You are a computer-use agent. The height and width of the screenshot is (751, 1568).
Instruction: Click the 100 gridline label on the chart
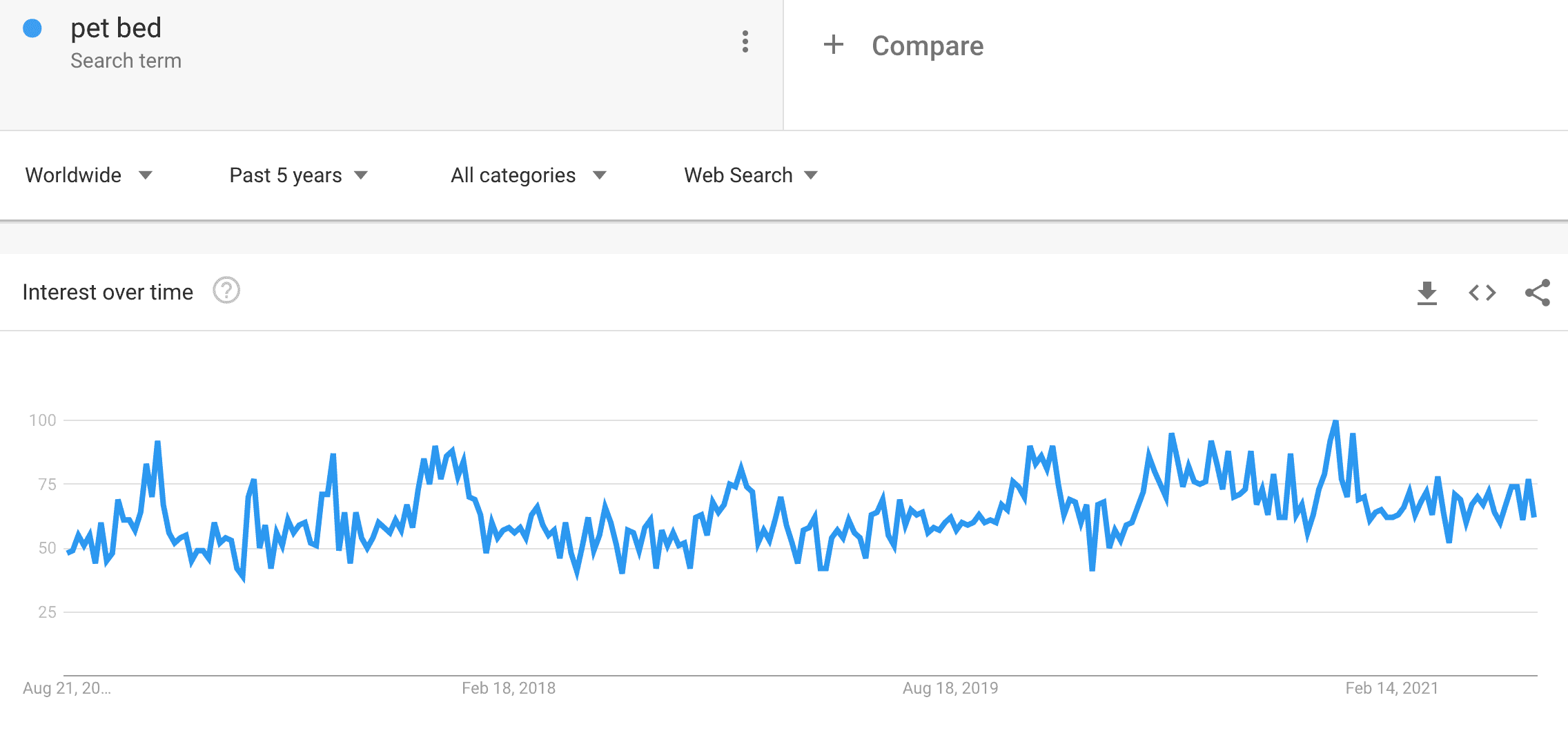pos(43,418)
